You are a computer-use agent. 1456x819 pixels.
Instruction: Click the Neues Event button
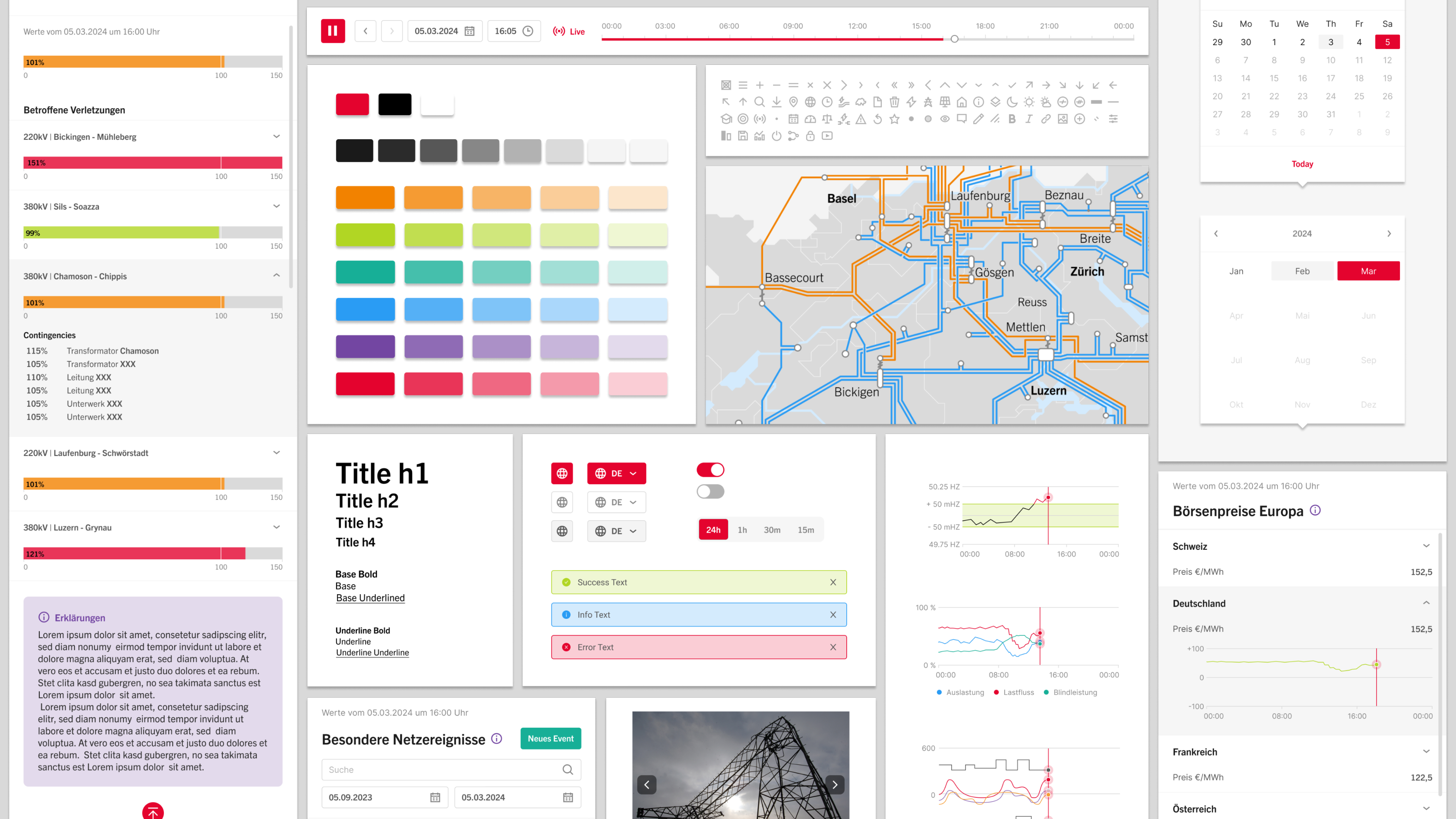point(551,739)
